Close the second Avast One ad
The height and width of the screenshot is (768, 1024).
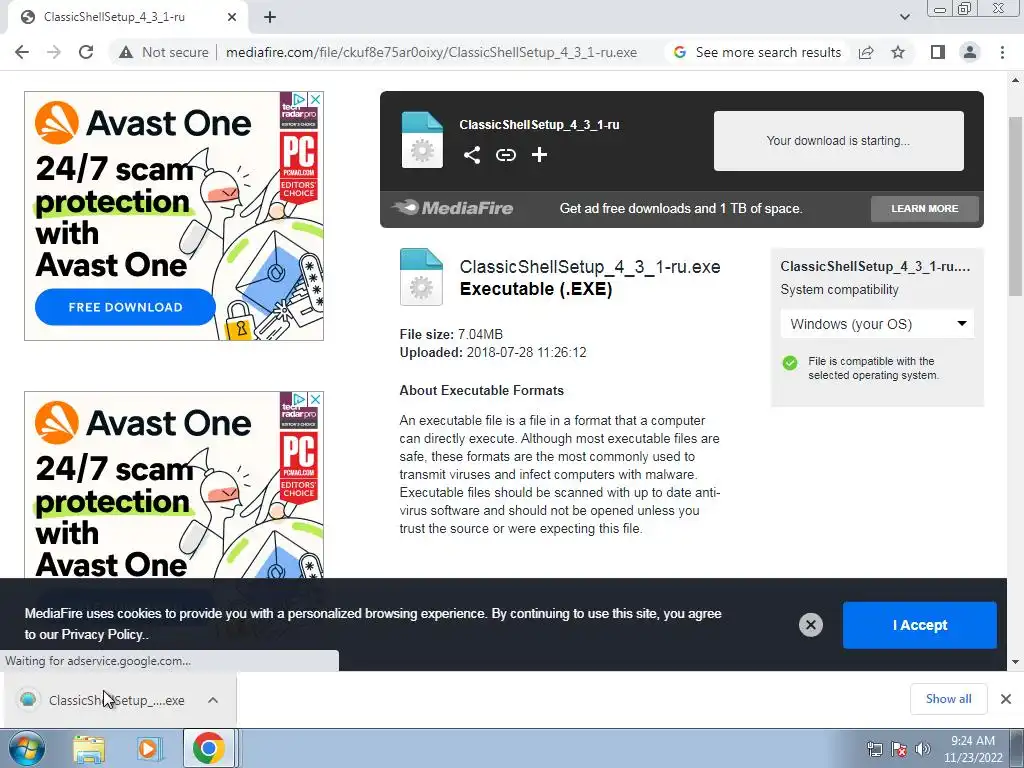315,399
